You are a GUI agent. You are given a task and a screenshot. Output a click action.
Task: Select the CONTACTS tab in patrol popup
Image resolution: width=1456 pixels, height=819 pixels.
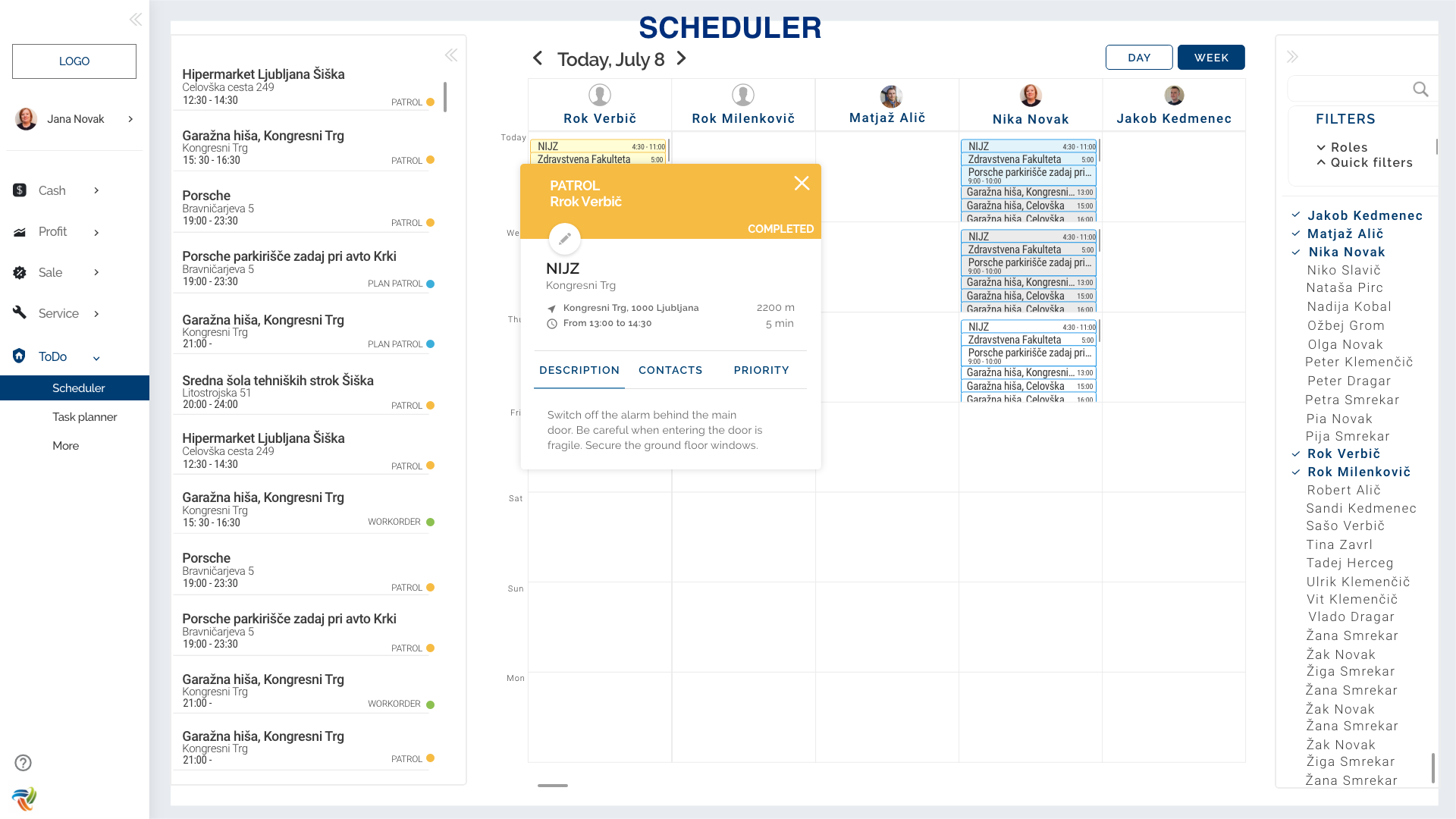671,370
